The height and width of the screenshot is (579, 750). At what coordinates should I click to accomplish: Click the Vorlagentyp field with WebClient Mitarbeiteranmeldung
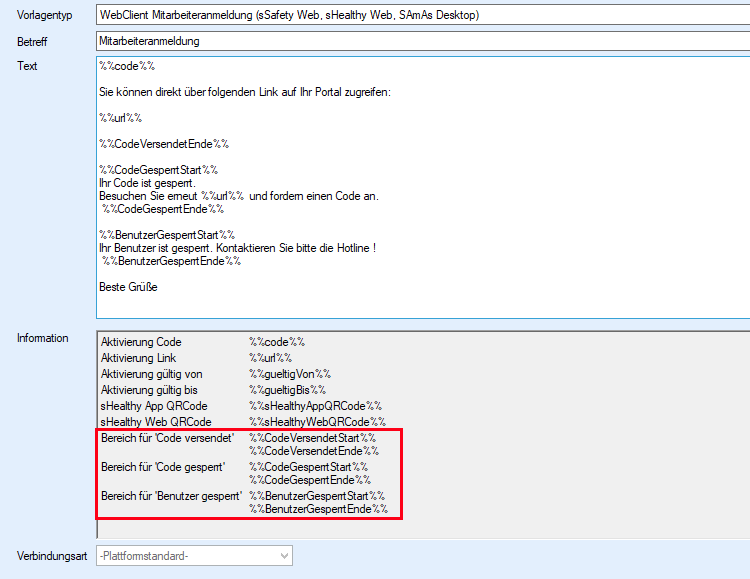tap(423, 15)
